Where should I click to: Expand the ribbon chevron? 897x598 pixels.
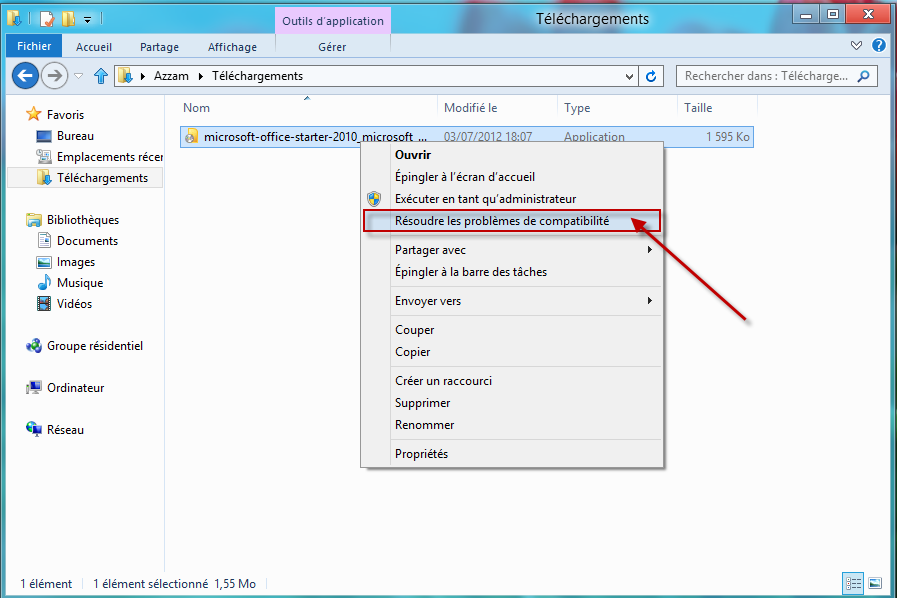pyautogui.click(x=857, y=46)
